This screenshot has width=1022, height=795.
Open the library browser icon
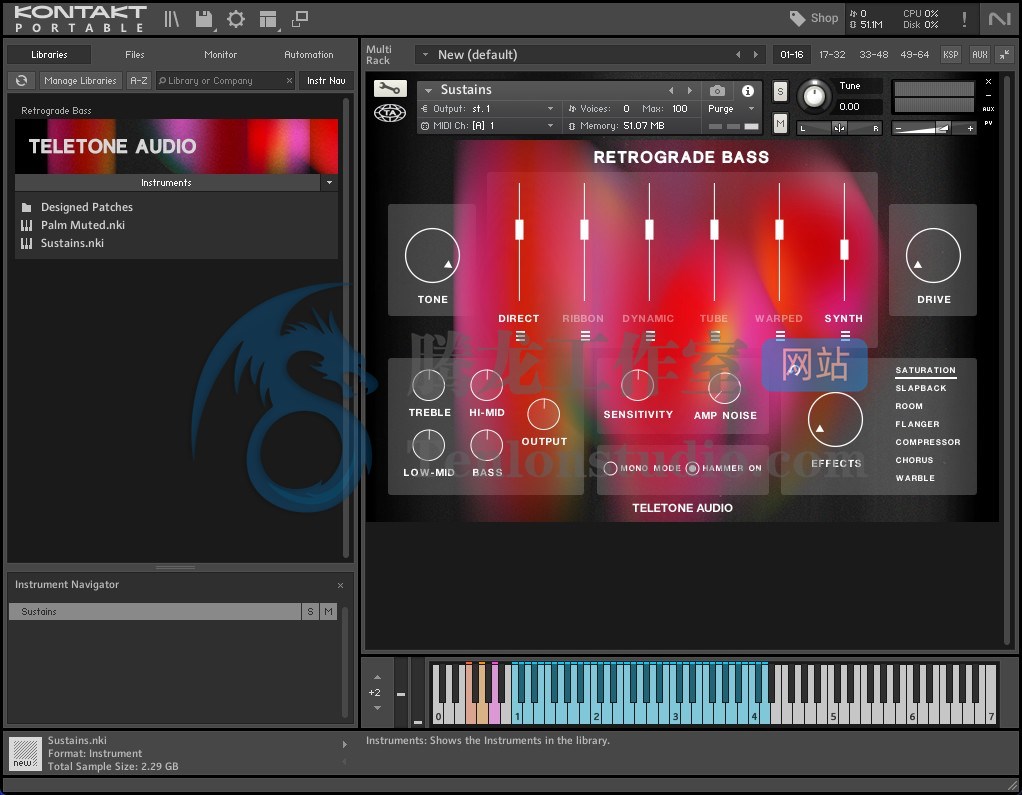point(171,19)
